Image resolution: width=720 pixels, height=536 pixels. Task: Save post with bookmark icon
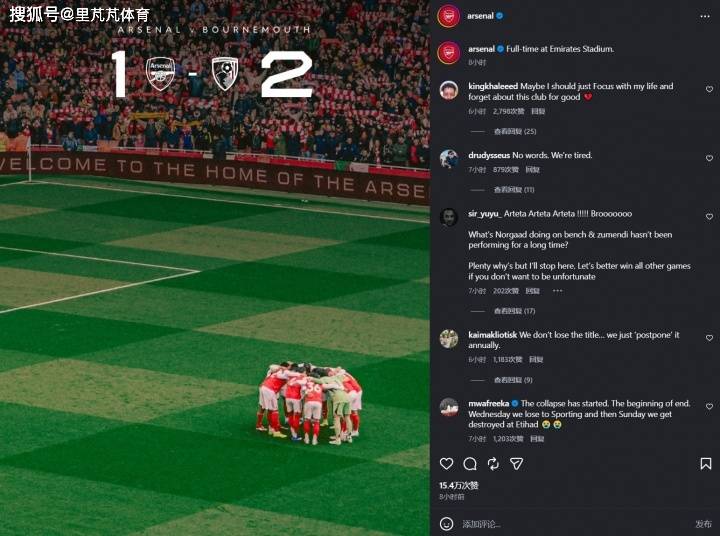706,464
